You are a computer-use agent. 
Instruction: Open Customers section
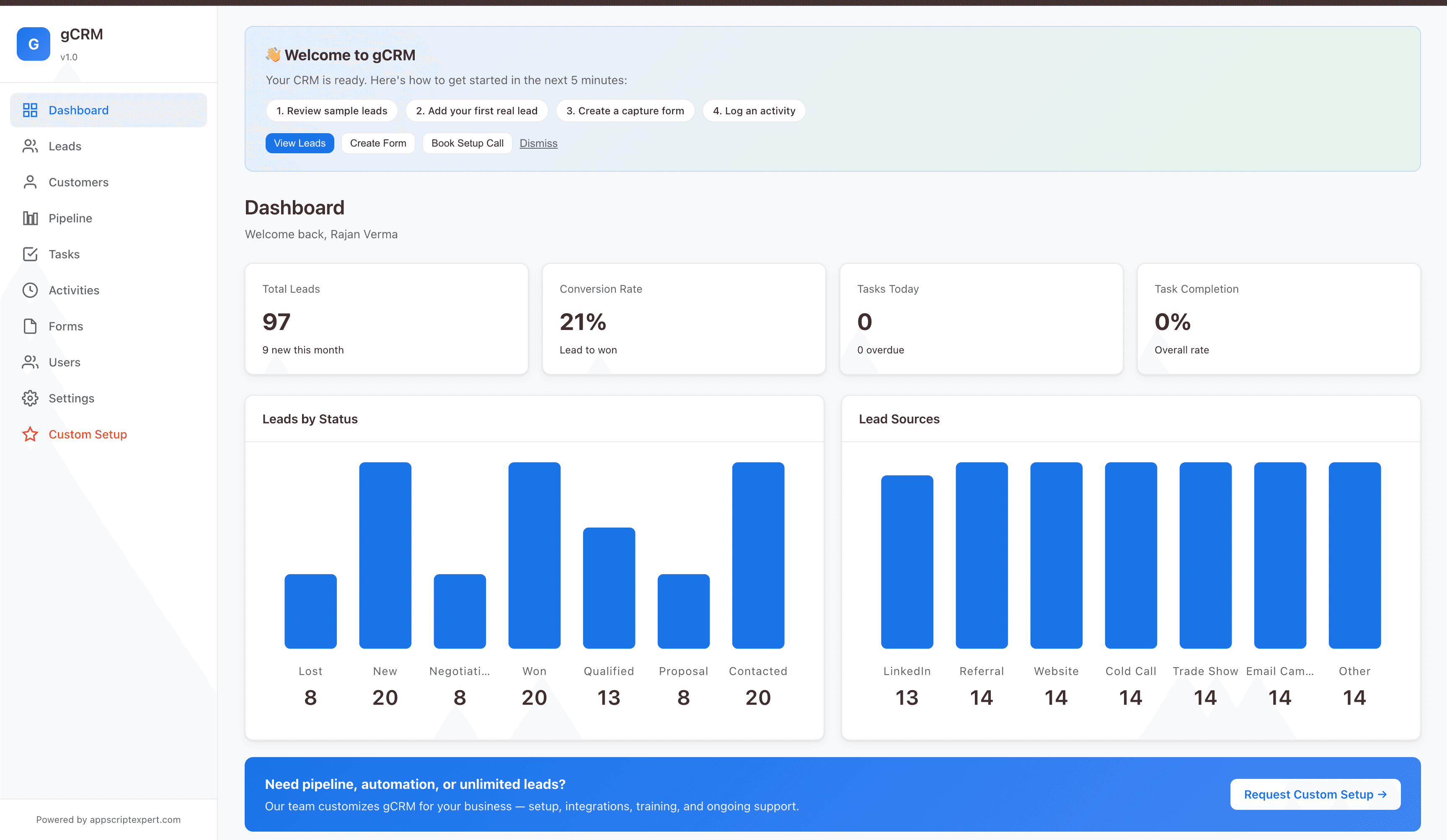coord(109,182)
